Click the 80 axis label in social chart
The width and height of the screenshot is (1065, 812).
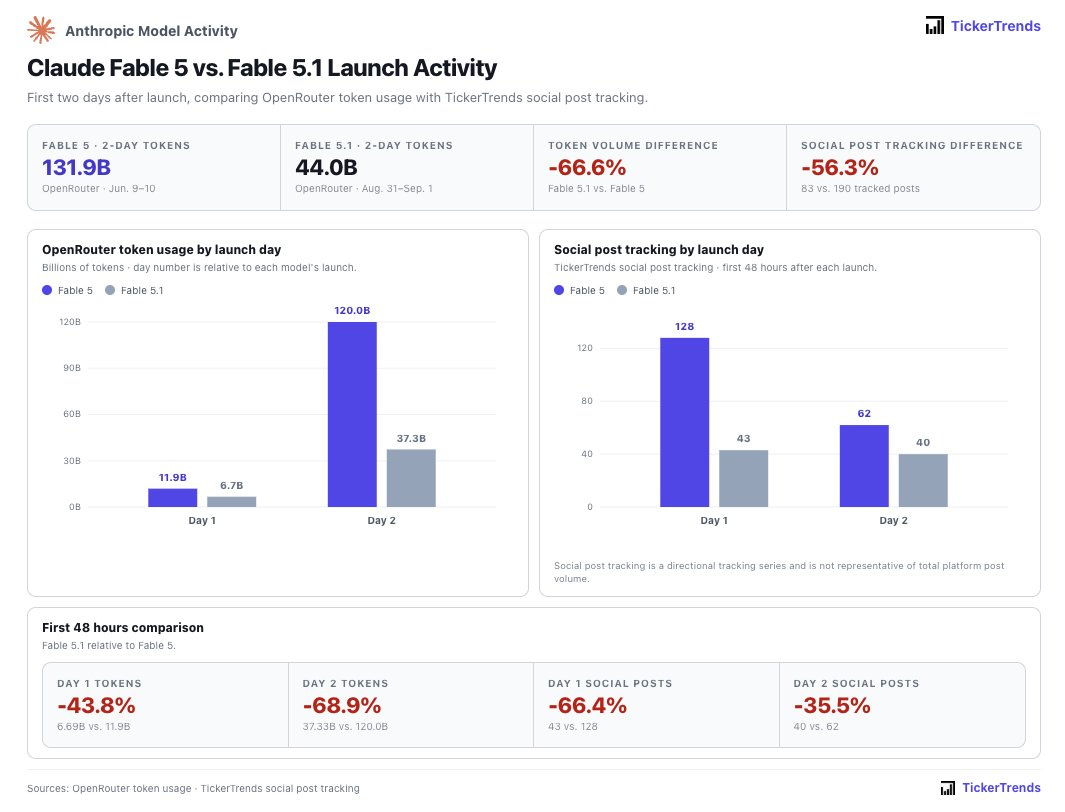587,401
